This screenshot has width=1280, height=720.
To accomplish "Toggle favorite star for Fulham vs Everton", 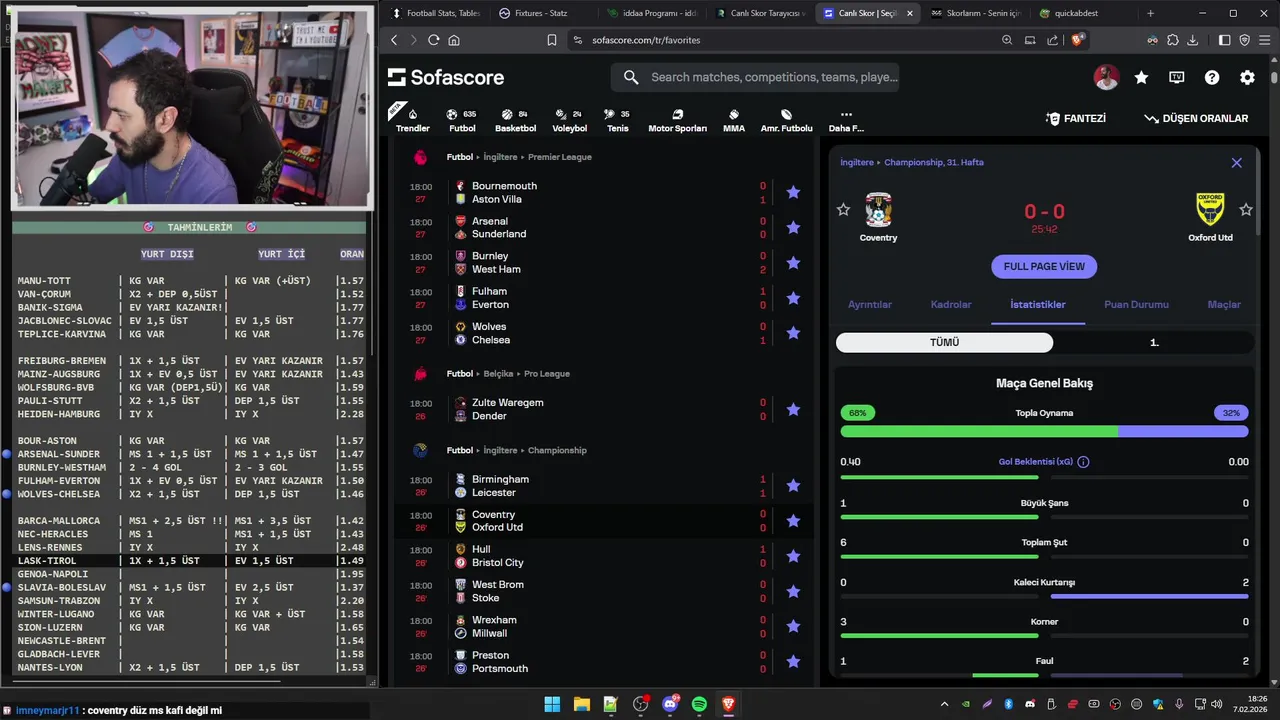I will click(x=793, y=298).
